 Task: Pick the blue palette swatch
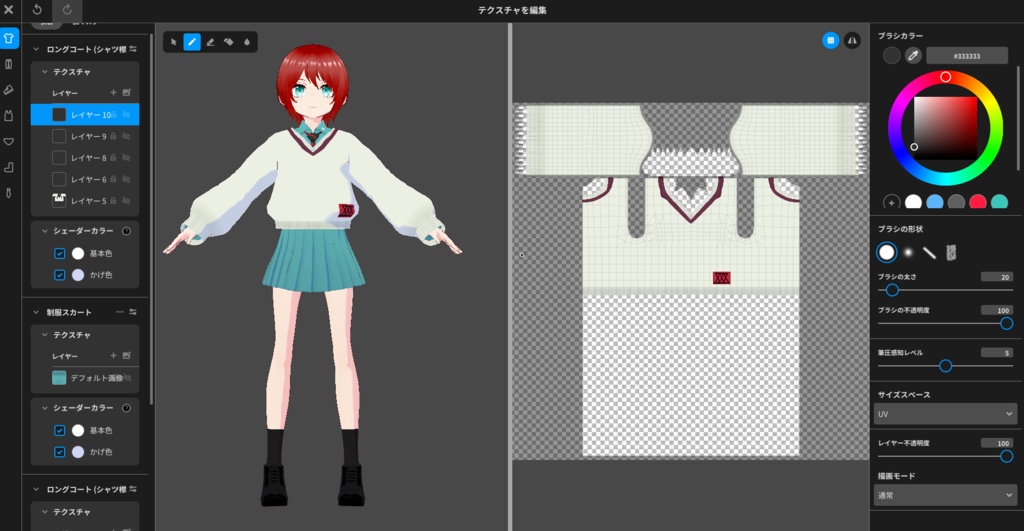click(x=935, y=202)
